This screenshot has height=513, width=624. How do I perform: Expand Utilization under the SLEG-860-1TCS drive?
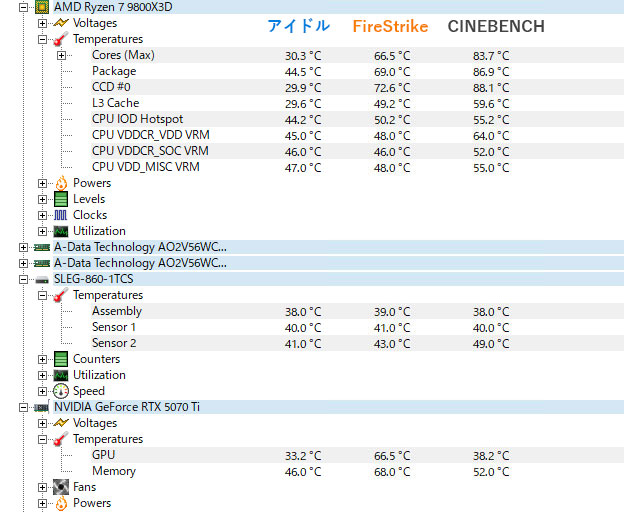point(42,375)
